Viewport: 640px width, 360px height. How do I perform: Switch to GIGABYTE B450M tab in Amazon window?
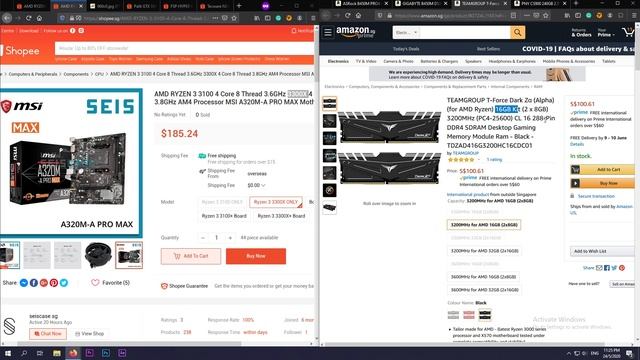[421, 3]
